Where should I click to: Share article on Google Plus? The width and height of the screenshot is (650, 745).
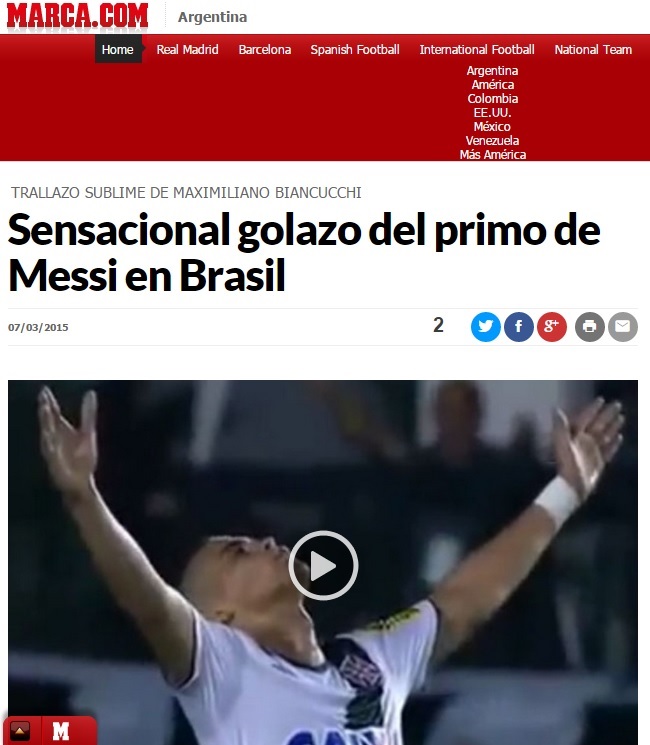click(x=552, y=327)
